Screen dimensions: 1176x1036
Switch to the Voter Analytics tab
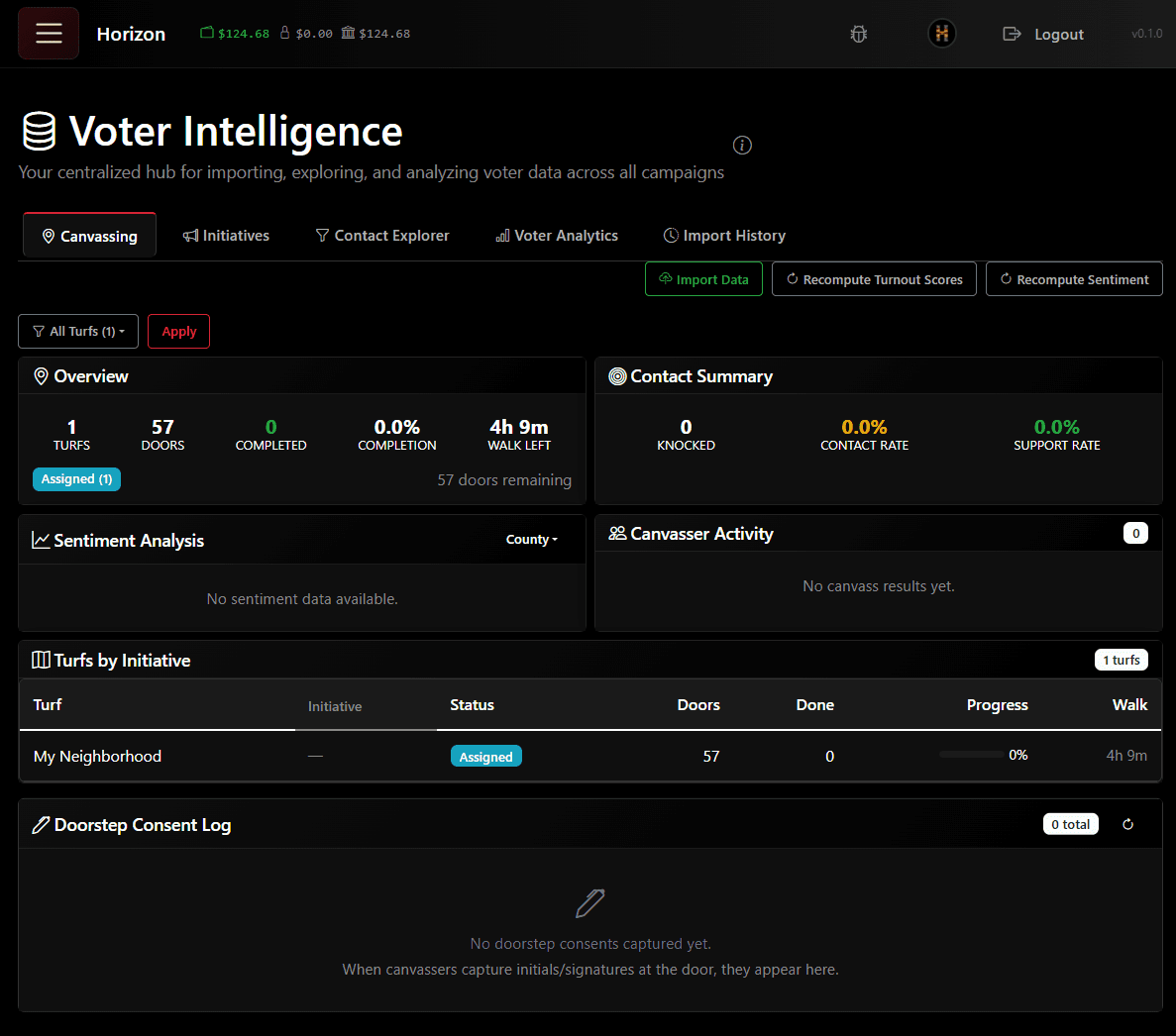click(x=557, y=236)
